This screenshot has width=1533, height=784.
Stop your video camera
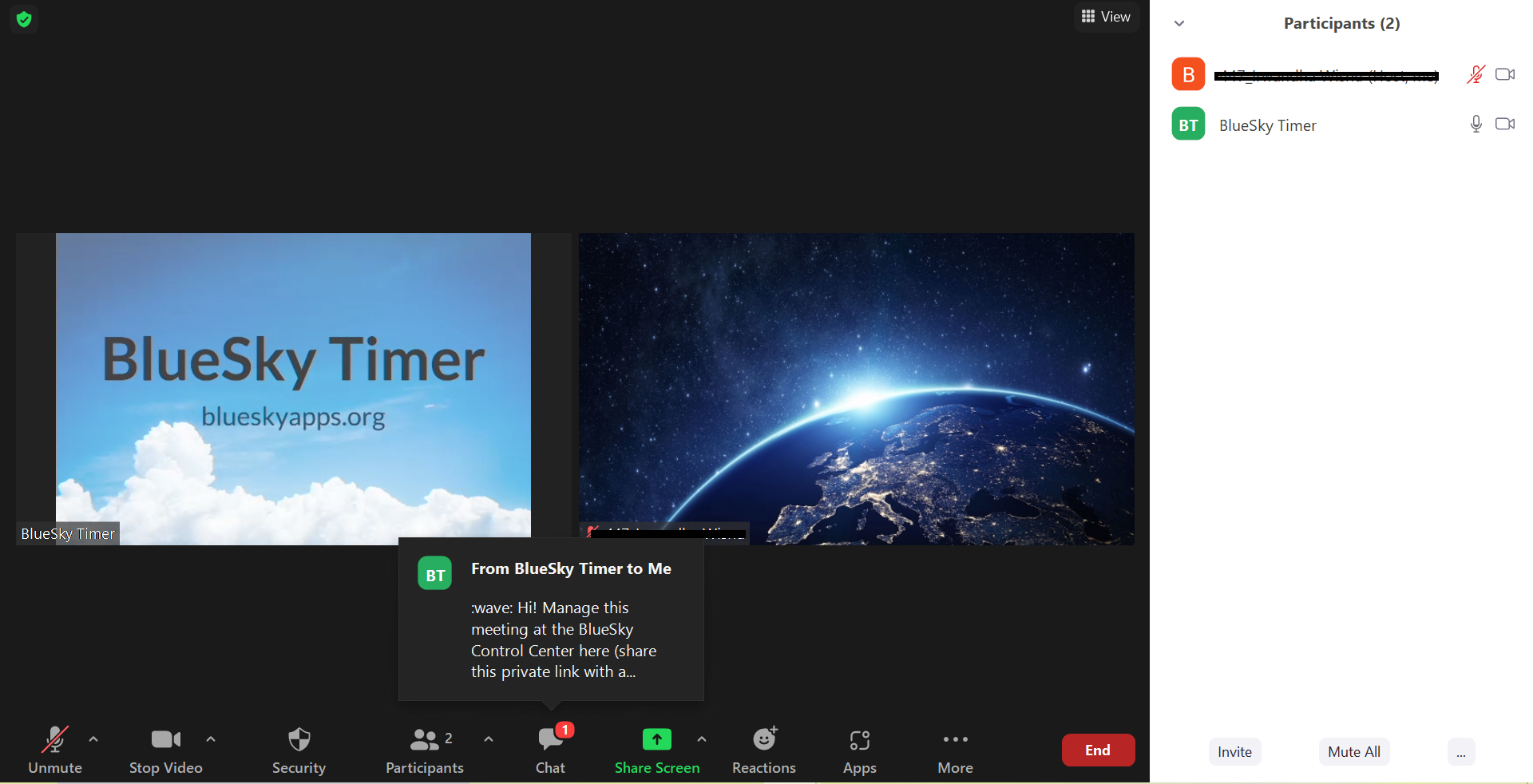tap(166, 750)
